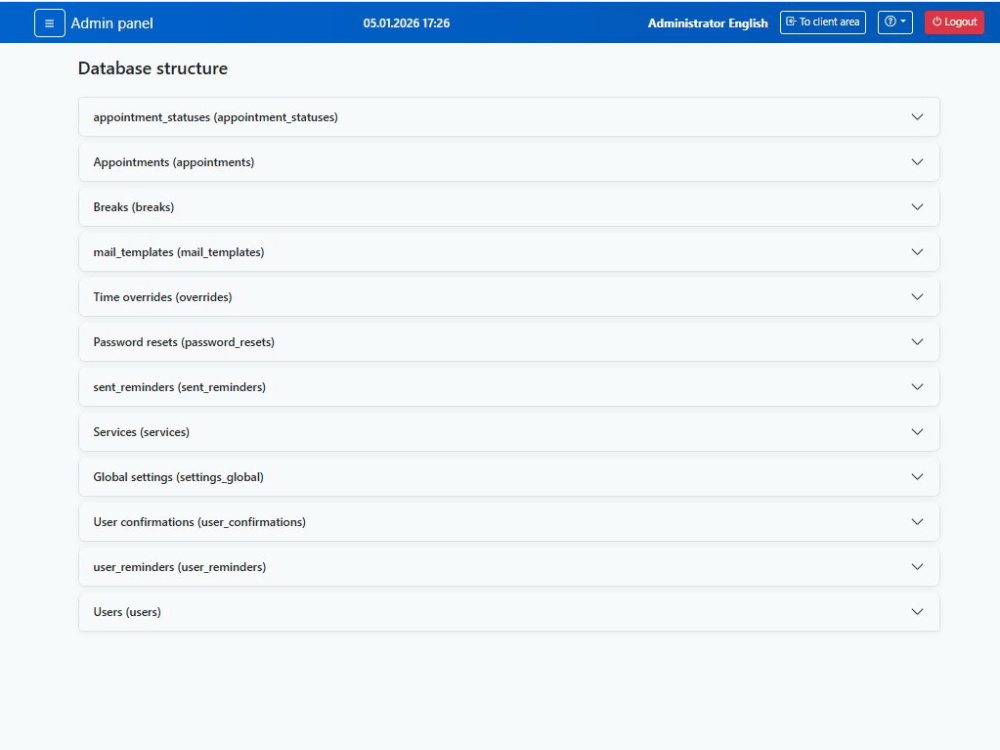Click User confirmations (user_confirmations) label
This screenshot has height=750, width=1000.
point(199,522)
